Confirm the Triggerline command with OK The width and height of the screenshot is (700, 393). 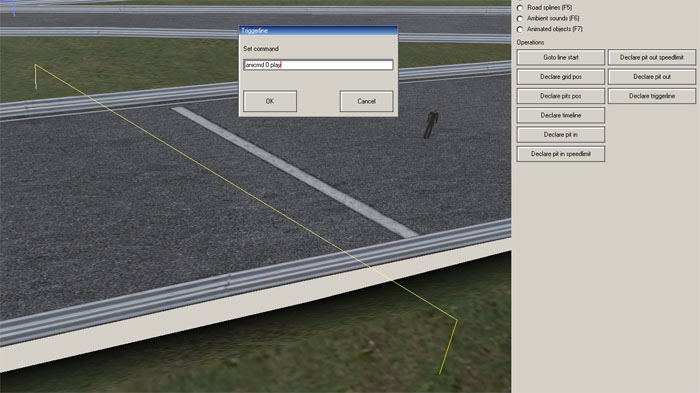click(x=270, y=101)
